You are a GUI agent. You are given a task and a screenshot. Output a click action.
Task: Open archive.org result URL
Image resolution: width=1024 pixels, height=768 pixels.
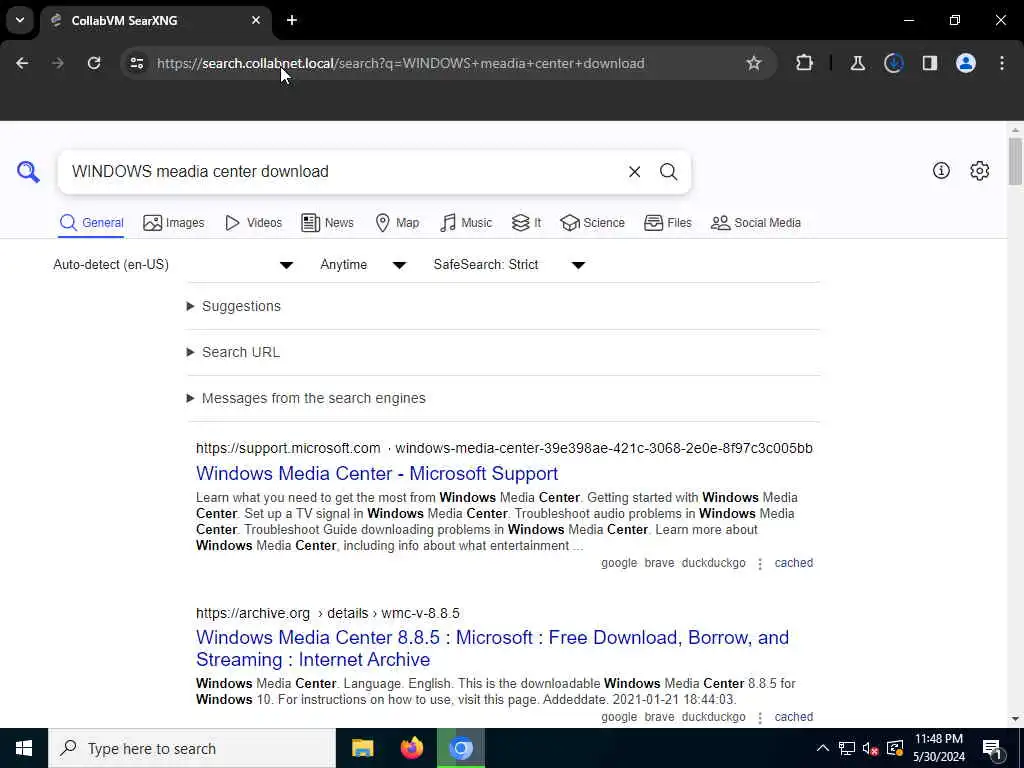[x=328, y=613]
